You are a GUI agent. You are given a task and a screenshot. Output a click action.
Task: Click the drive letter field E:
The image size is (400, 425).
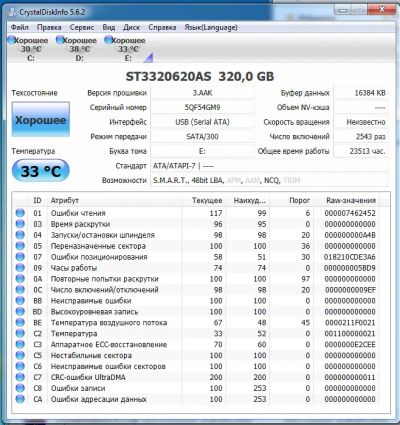(202, 151)
